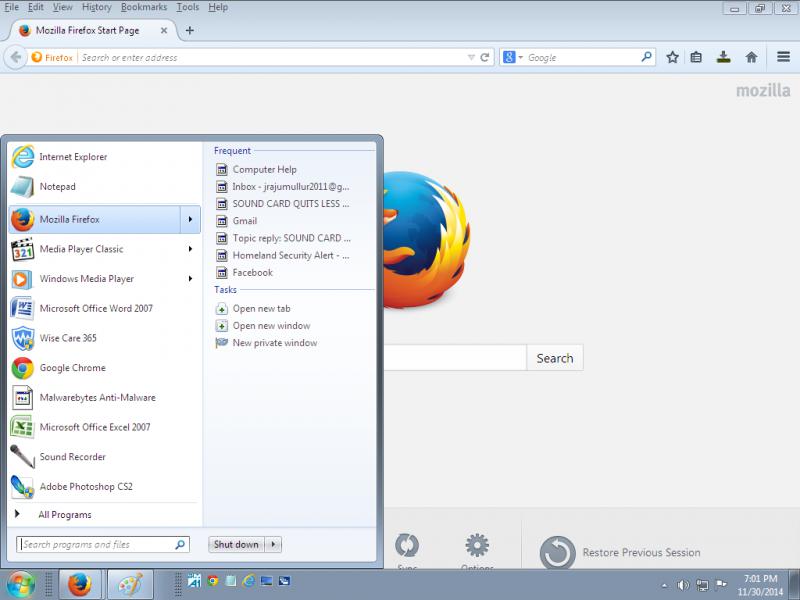800x600 pixels.
Task: Open the Firefox downloads arrow icon
Action: click(x=723, y=57)
